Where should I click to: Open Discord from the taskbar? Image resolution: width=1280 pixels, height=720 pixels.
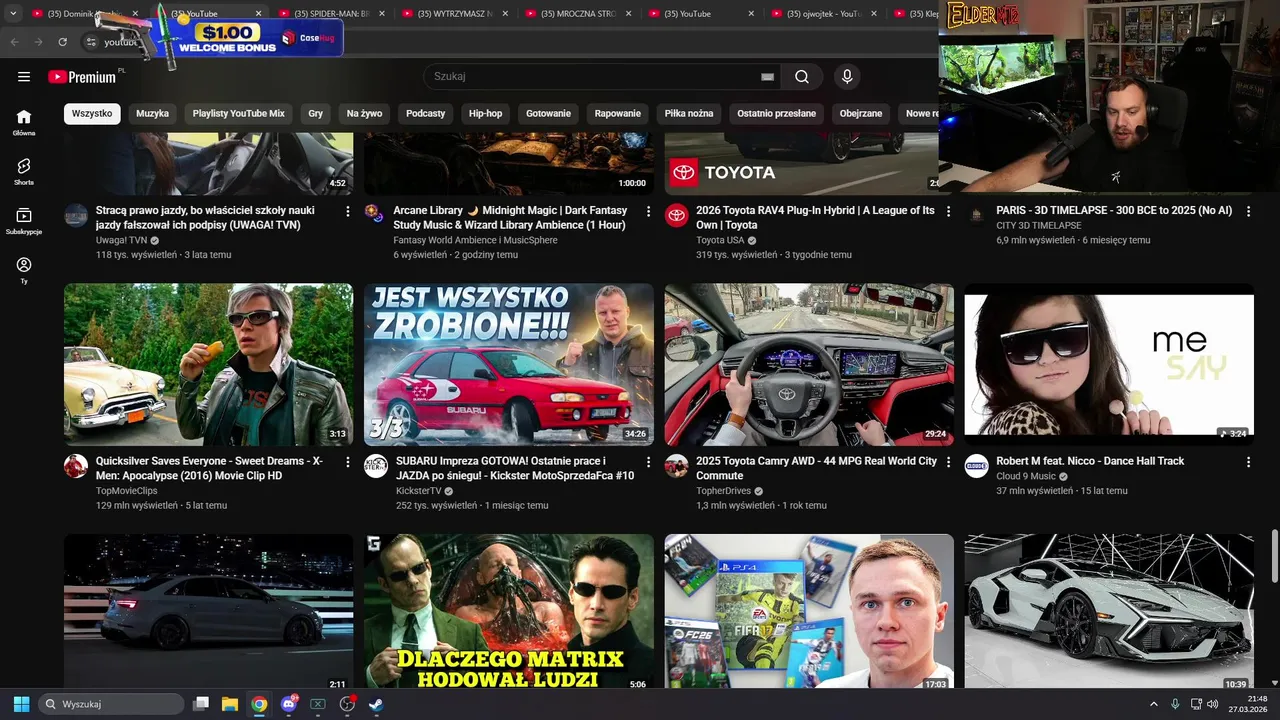pyautogui.click(x=289, y=704)
